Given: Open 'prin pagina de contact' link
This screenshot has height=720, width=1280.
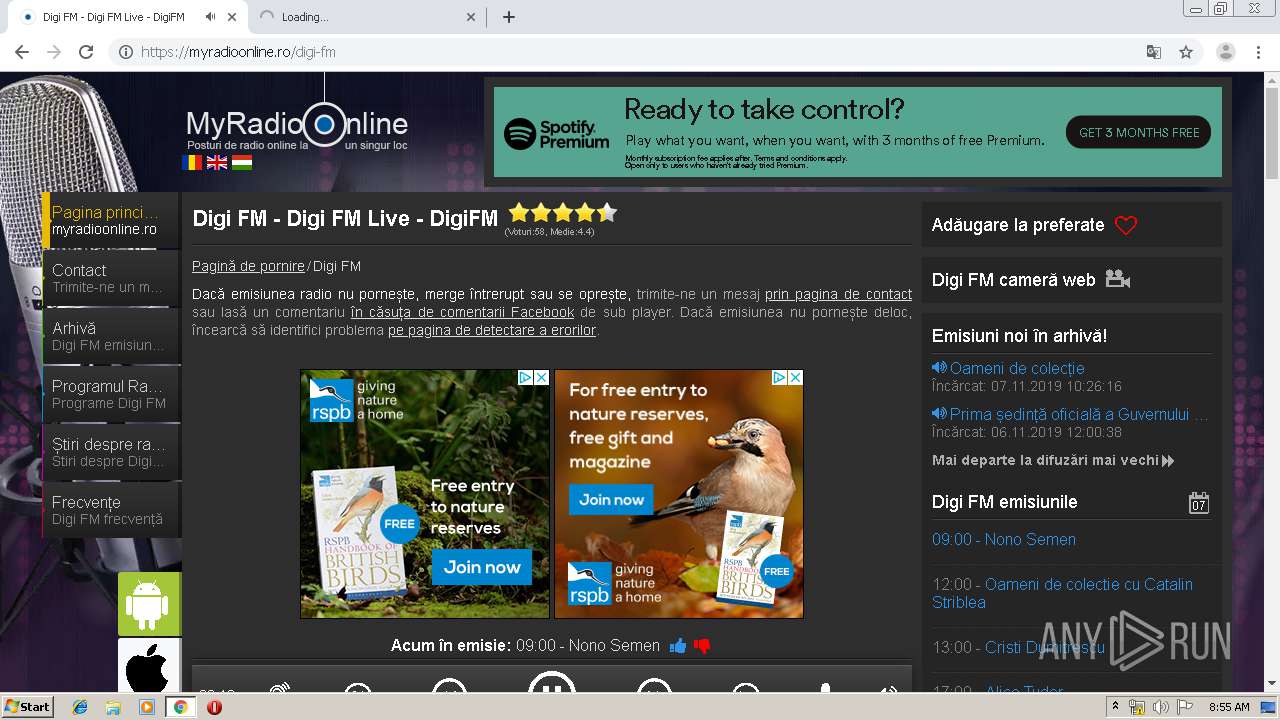Looking at the screenshot, I should [x=838, y=294].
